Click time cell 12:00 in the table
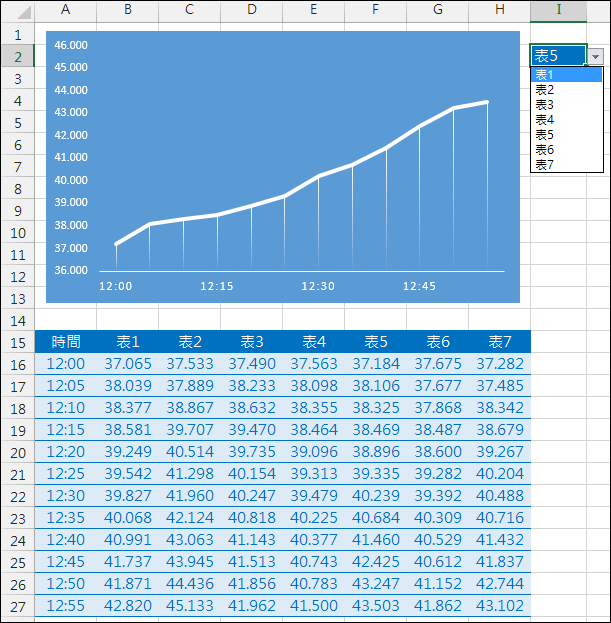The width and height of the screenshot is (611, 623). pos(66,364)
